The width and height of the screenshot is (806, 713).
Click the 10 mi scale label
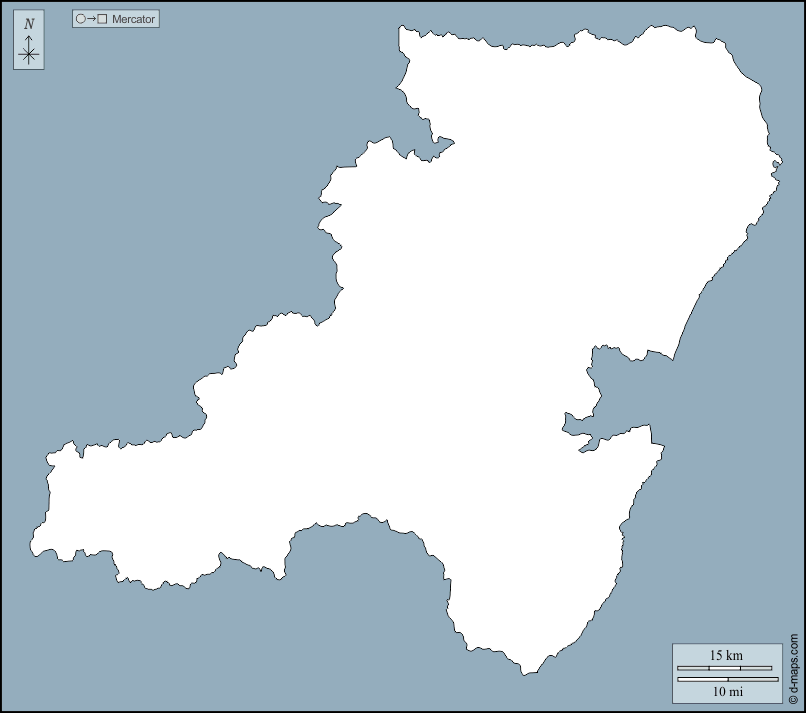point(726,691)
